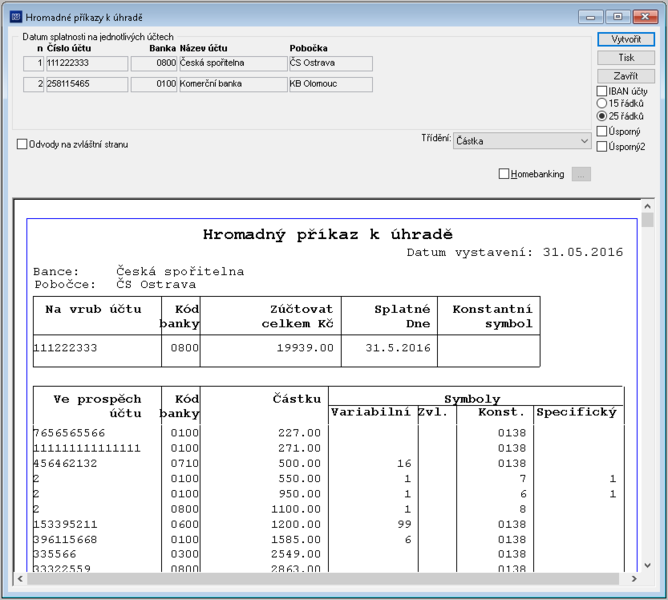Click the application icon in the title bar

point(16,17)
